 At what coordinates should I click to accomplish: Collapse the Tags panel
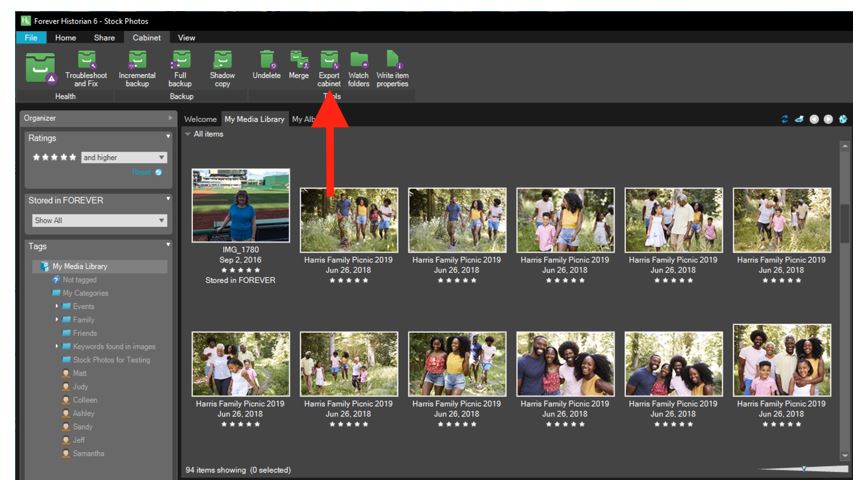[x=168, y=244]
